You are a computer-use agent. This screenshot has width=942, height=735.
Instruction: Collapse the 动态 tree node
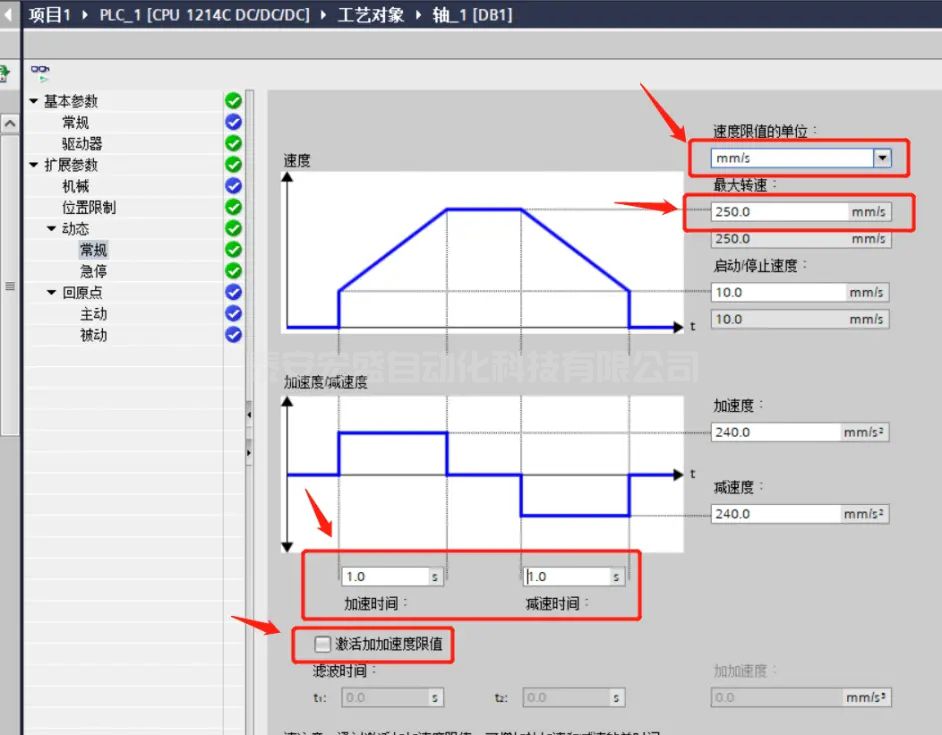(52, 229)
